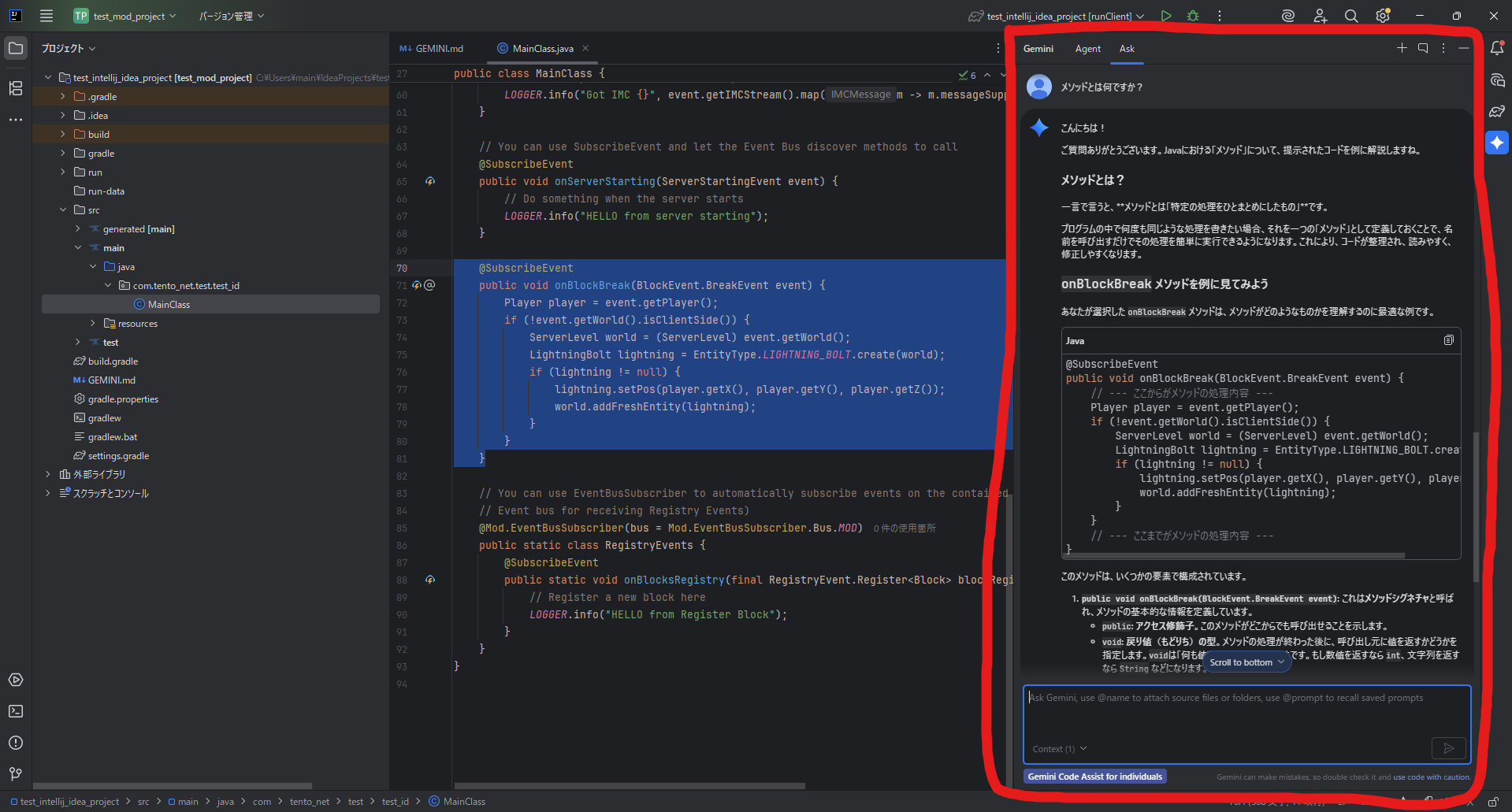Screen dimensions: 1512x812
Task: Click the Gemini Code Assist for individuals label
Action: pos(1094,777)
